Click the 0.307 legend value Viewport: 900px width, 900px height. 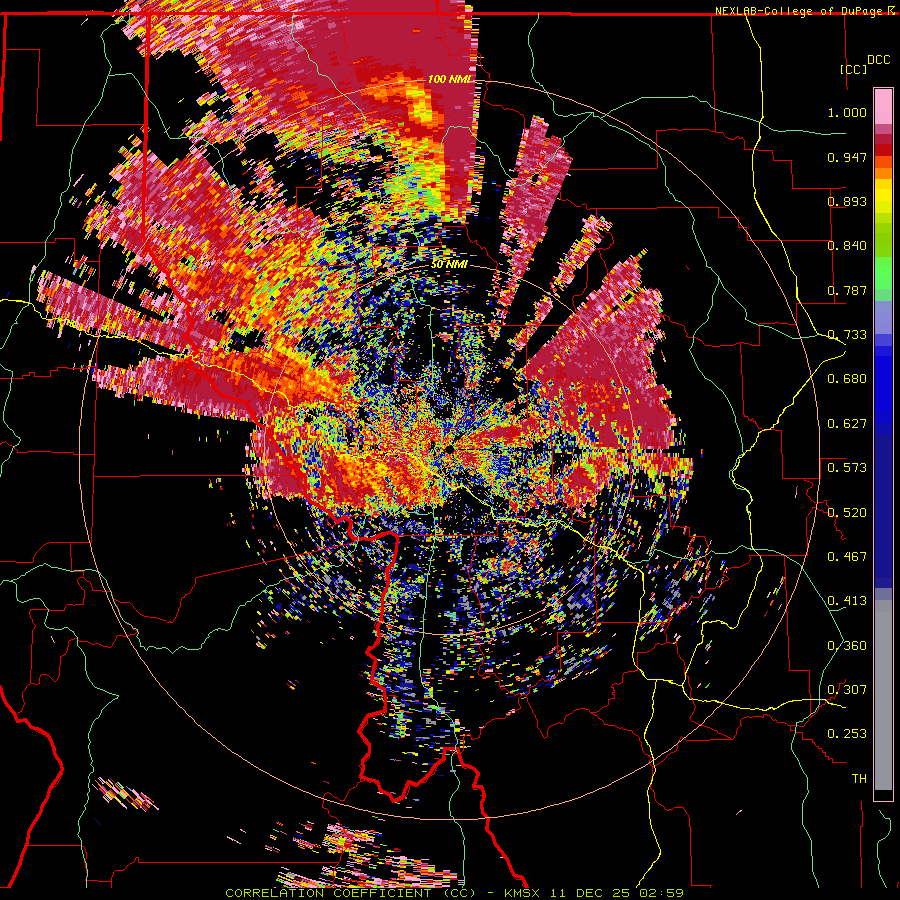[x=847, y=690]
